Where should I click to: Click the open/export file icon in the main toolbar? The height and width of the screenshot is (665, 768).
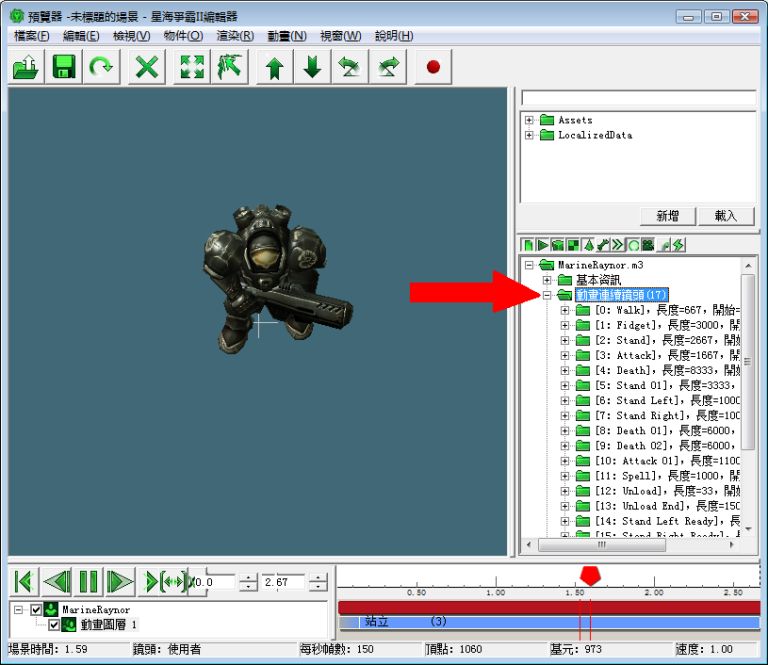[x=26, y=67]
